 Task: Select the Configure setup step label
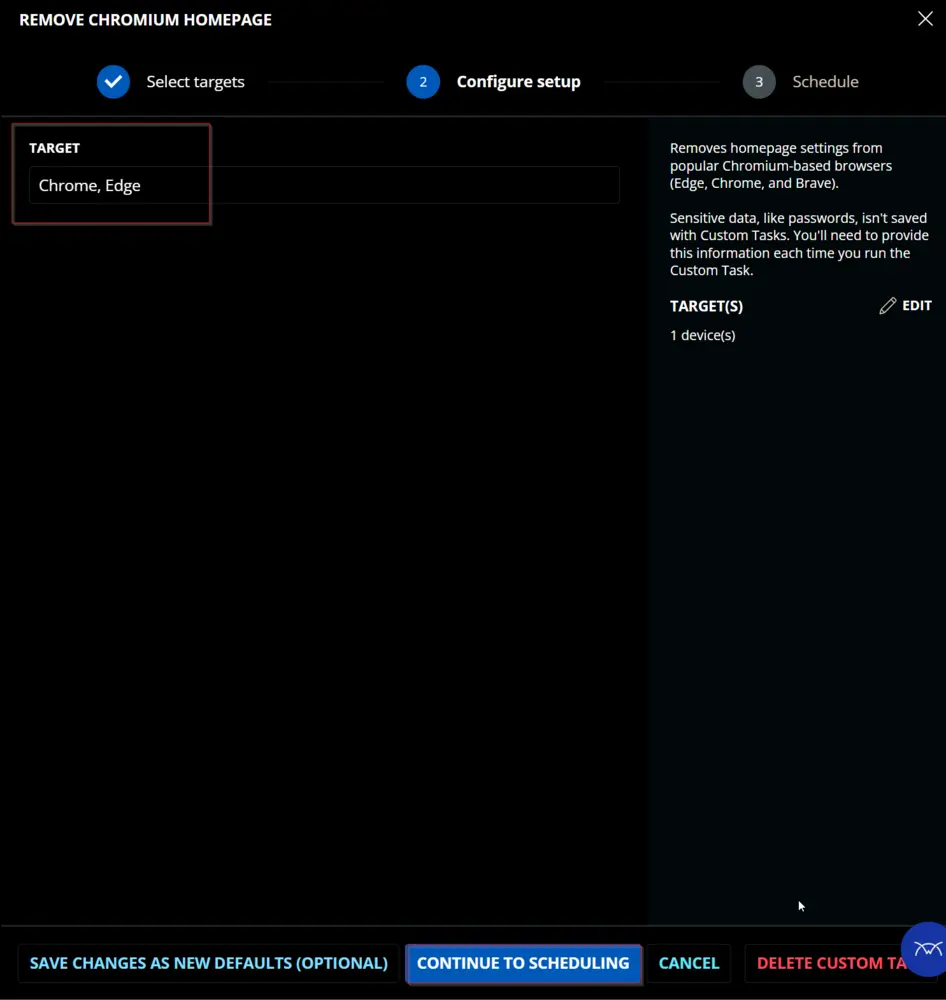pos(519,82)
